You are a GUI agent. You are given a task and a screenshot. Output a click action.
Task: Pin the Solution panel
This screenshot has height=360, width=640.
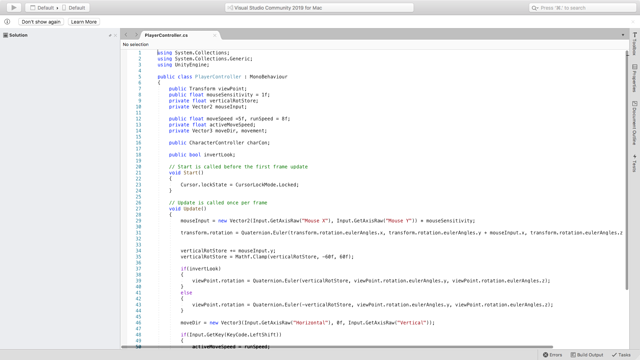point(110,36)
